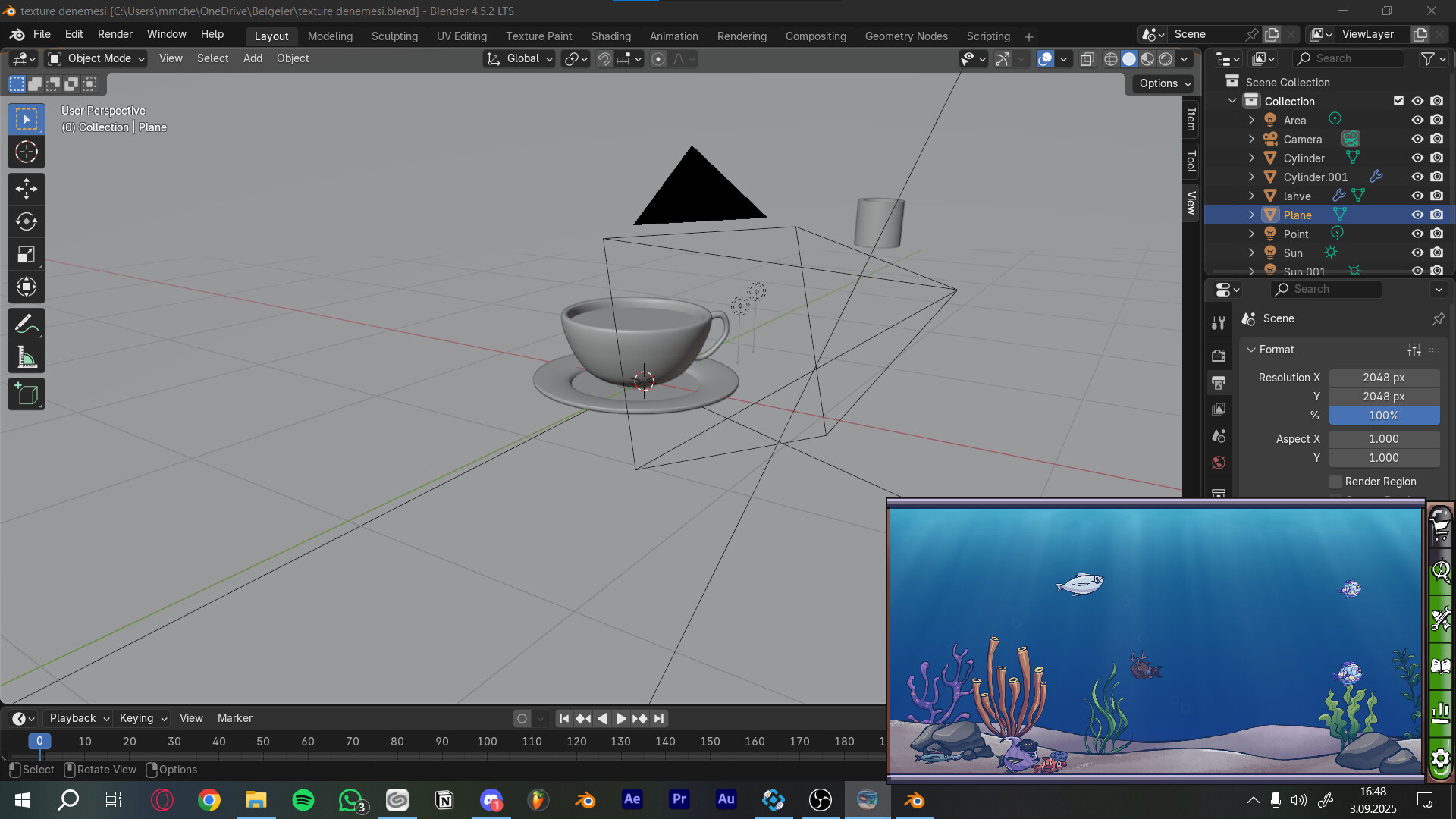Disable render visibility for the Plane object

pos(1437,215)
